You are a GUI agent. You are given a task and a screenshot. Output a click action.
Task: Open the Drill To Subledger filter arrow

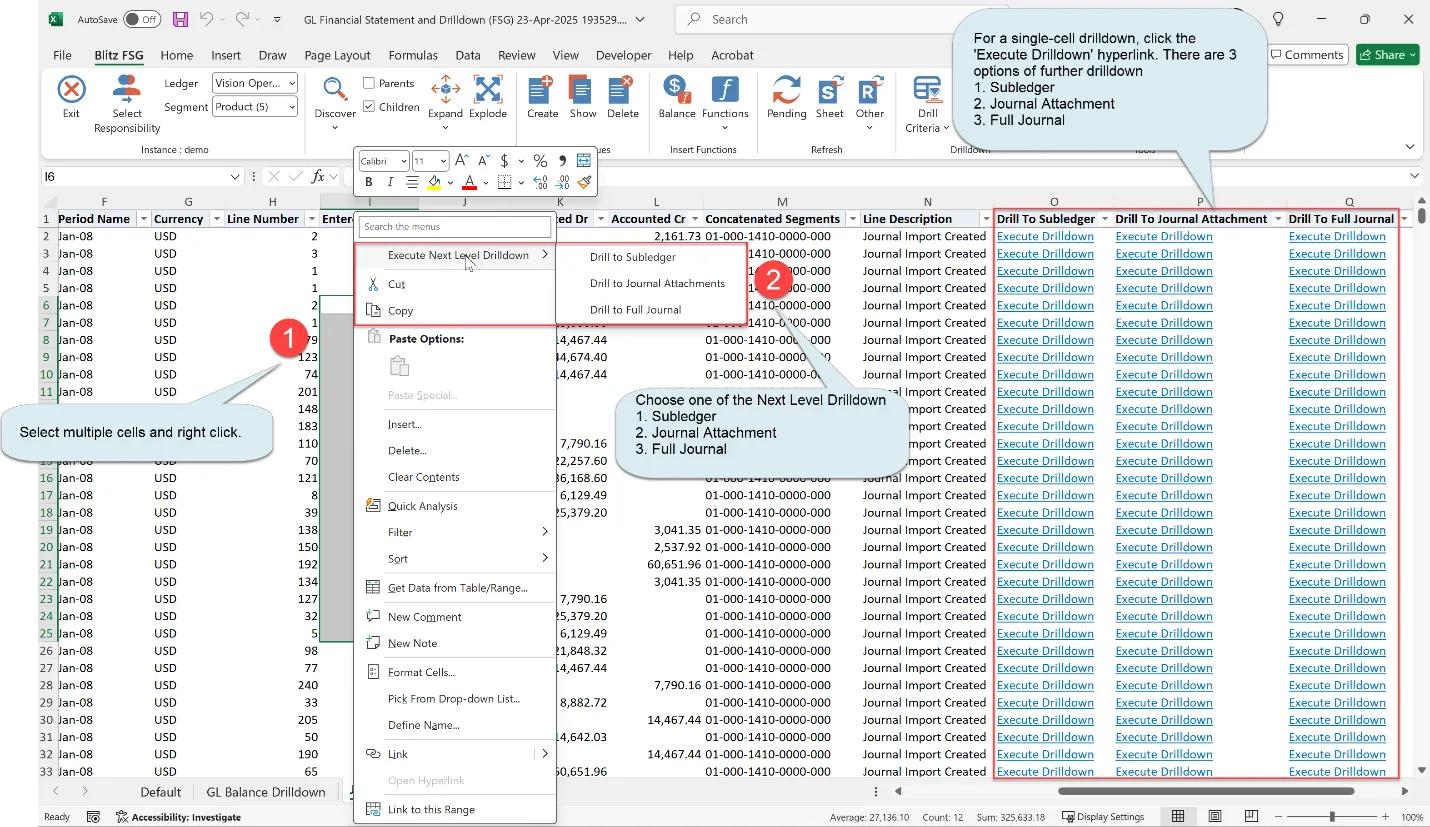pyautogui.click(x=1105, y=219)
